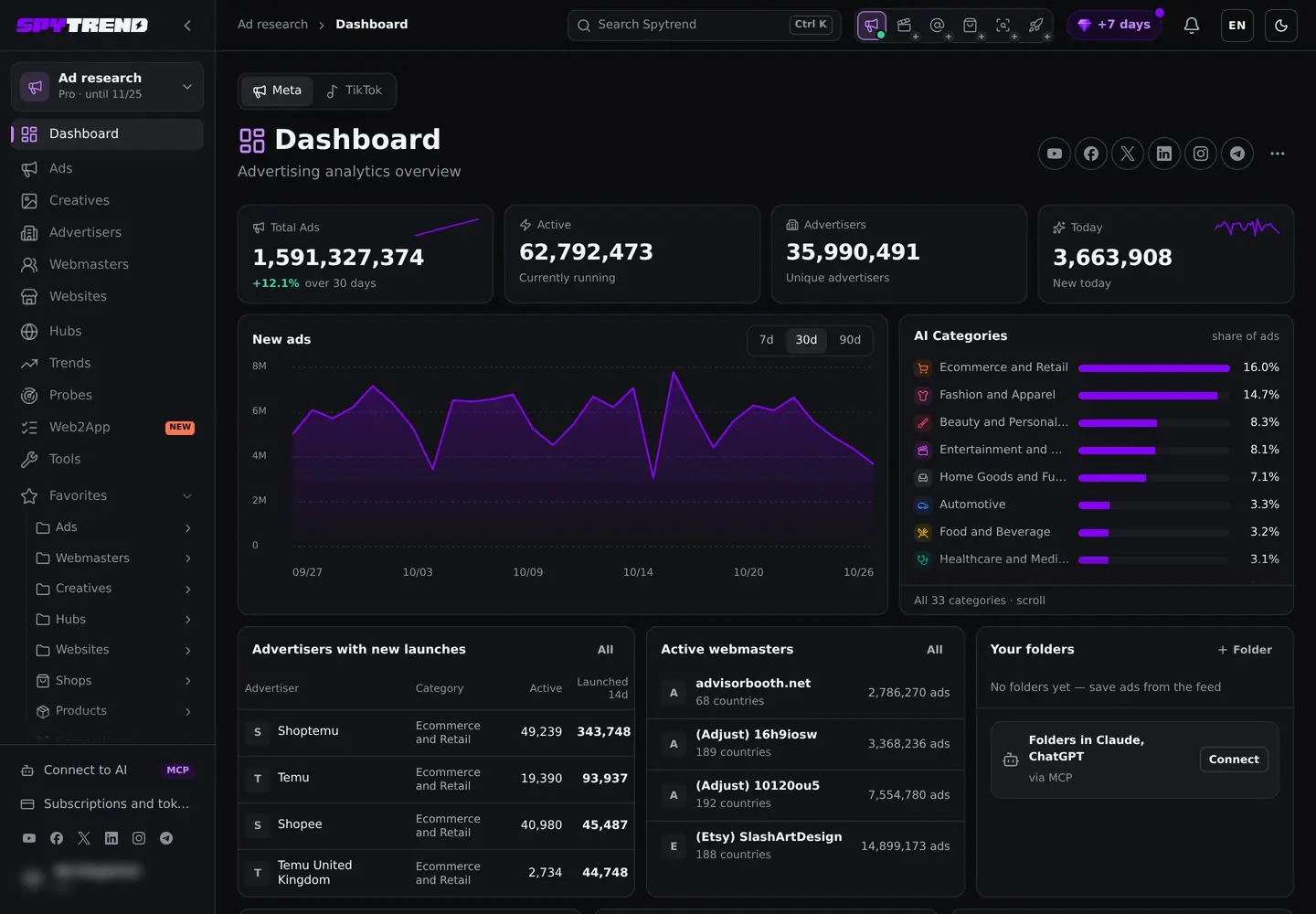Viewport: 1316px width, 914px height.
Task: Open the shopping bag module icon
Action: pyautogui.click(x=971, y=26)
